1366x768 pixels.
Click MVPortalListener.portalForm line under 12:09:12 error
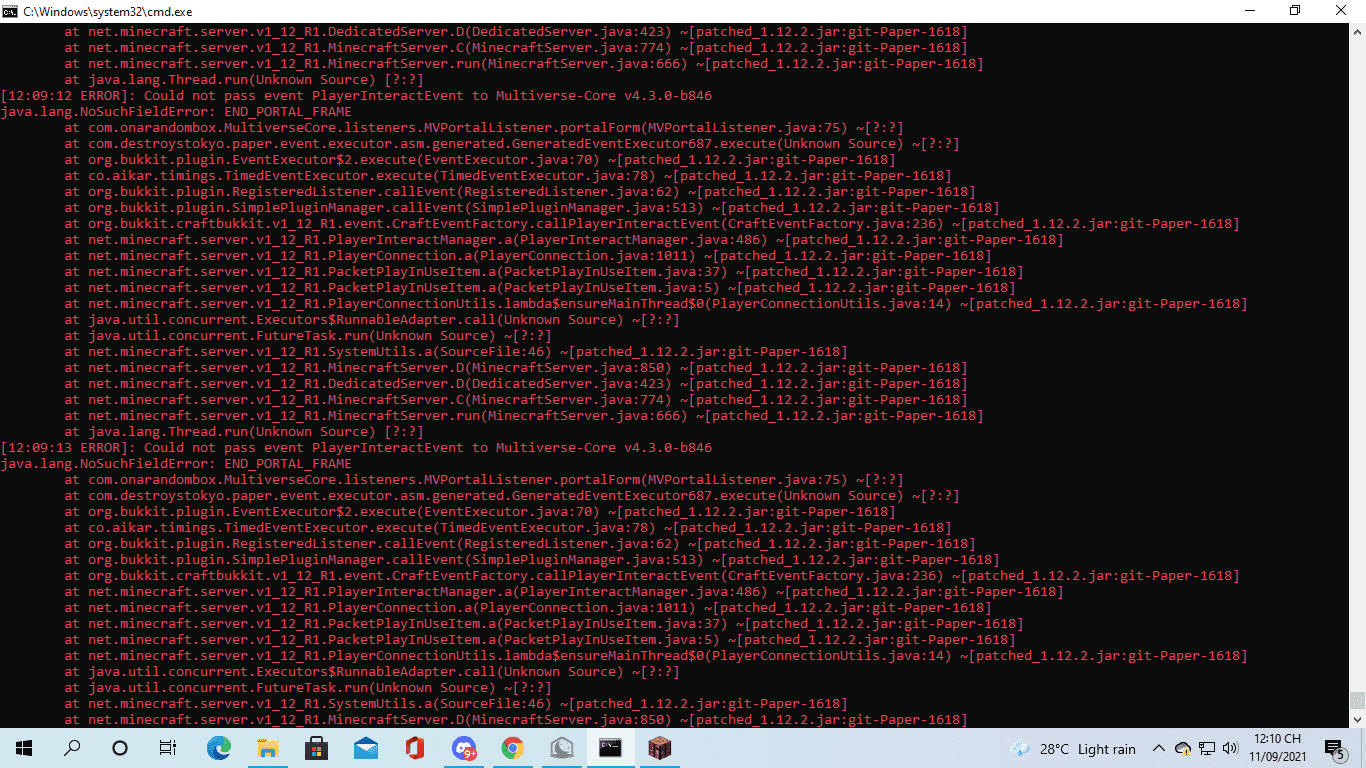click(x=484, y=128)
